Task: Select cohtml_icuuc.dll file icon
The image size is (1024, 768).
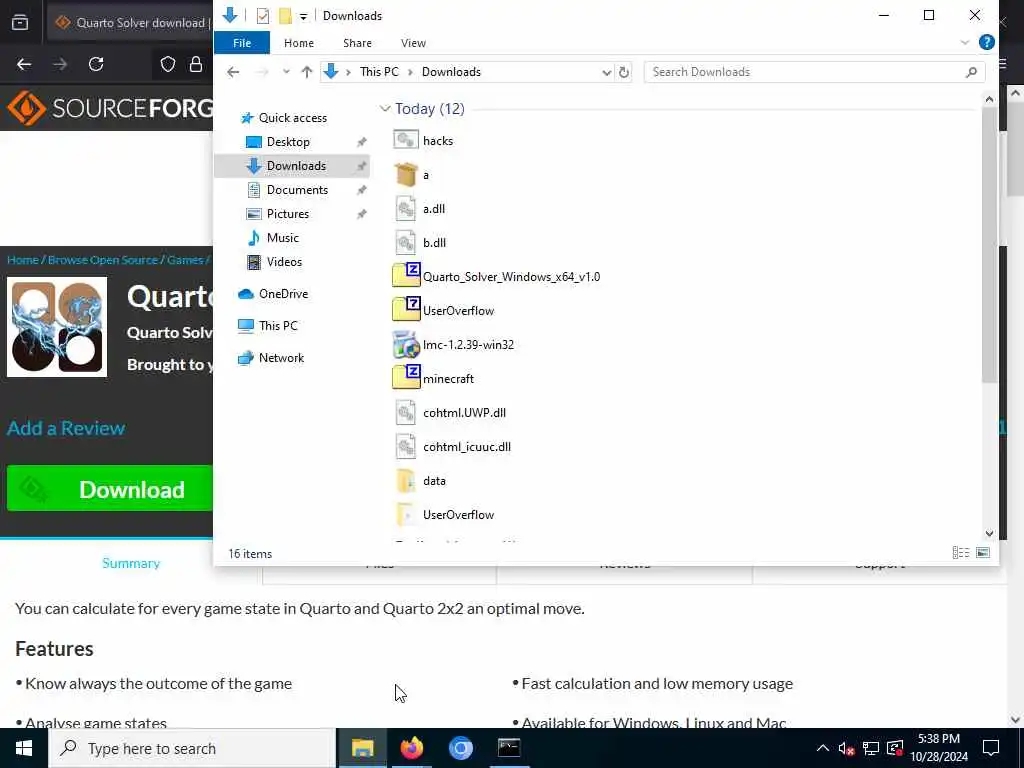Action: 406,447
